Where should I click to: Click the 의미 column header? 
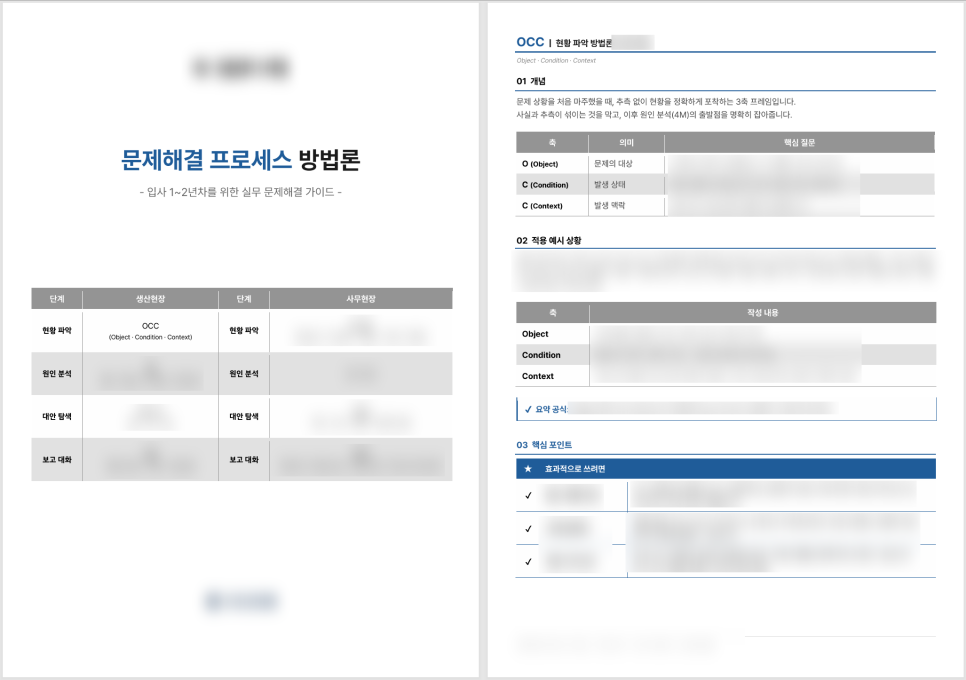coord(626,142)
